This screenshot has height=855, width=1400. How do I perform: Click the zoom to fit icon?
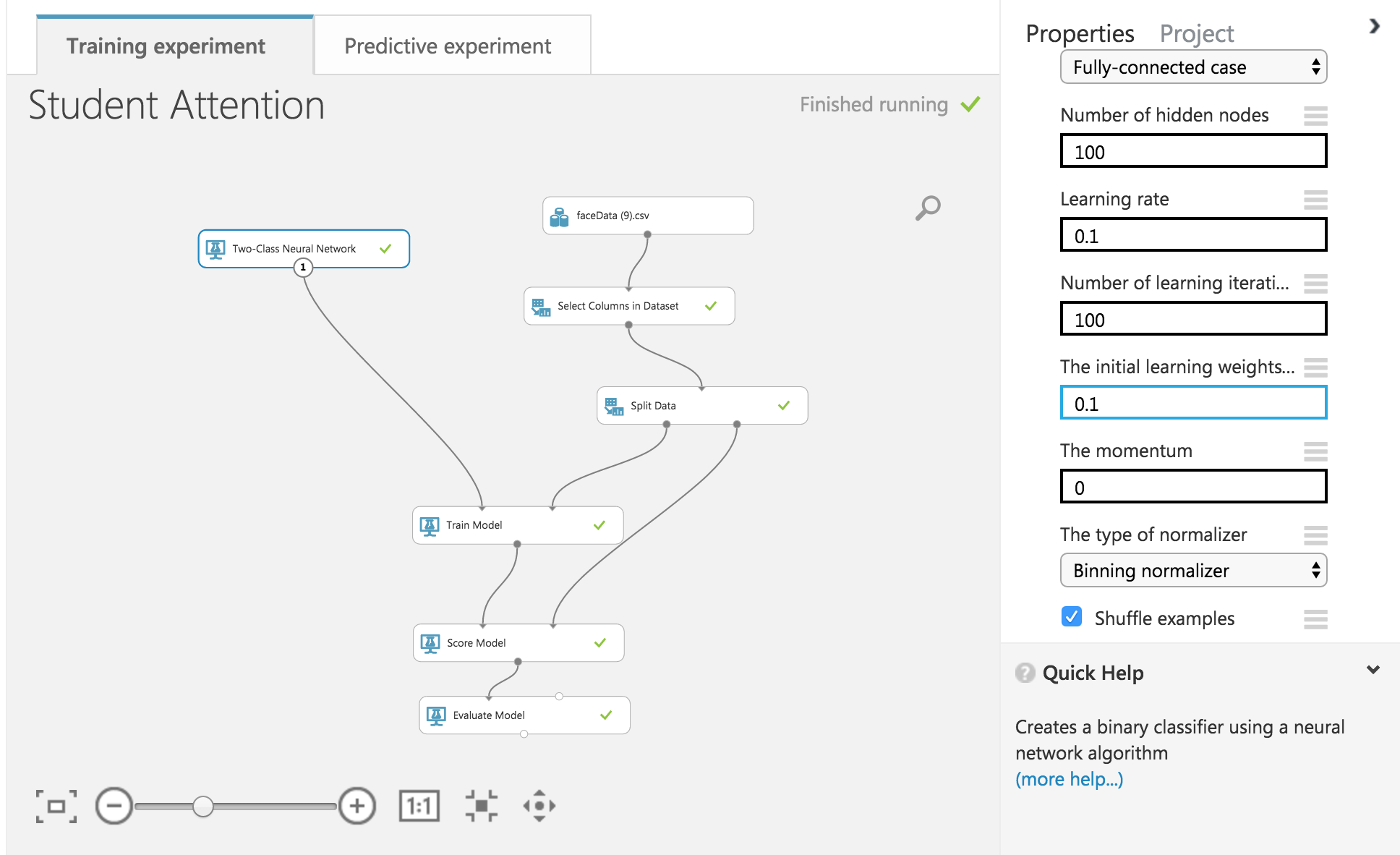tap(481, 805)
